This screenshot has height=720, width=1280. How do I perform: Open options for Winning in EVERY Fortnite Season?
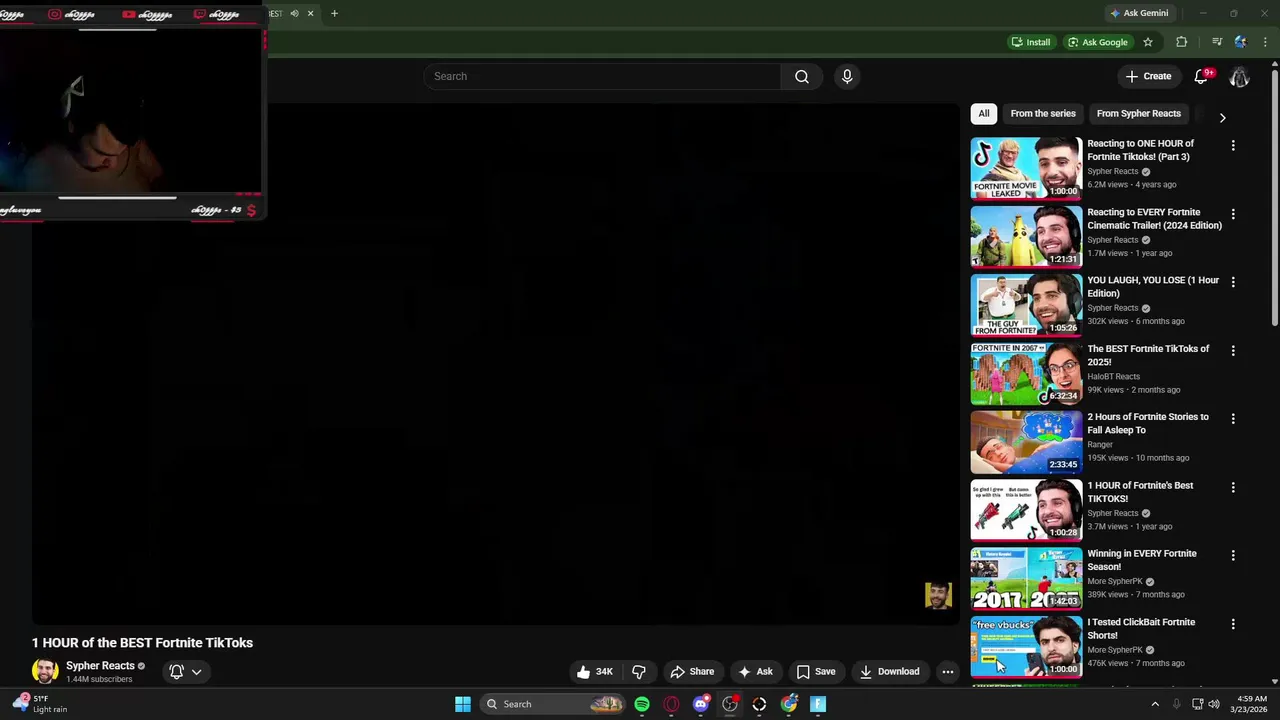coord(1233,555)
